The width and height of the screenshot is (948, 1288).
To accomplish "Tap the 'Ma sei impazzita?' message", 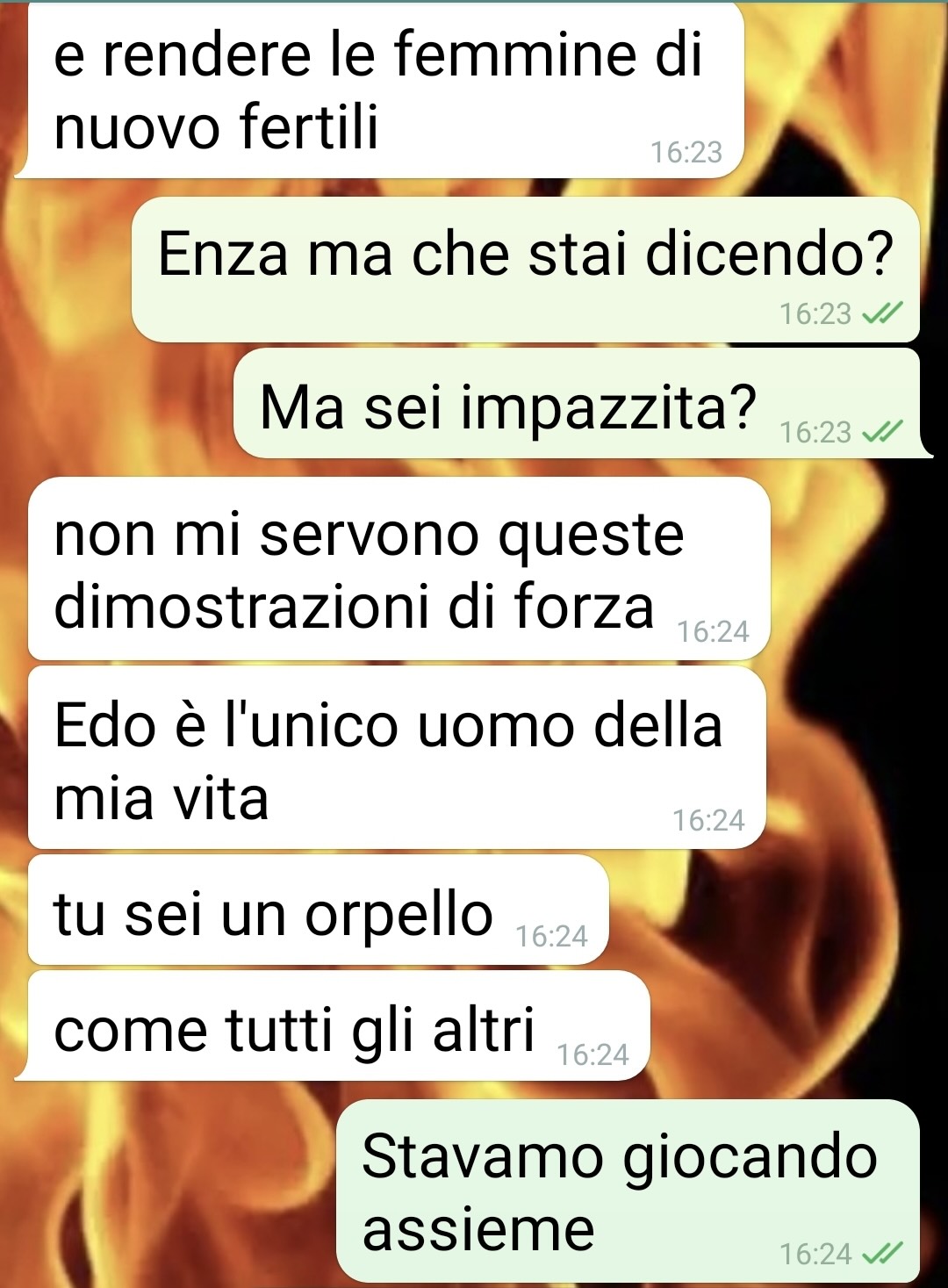I will [x=577, y=404].
